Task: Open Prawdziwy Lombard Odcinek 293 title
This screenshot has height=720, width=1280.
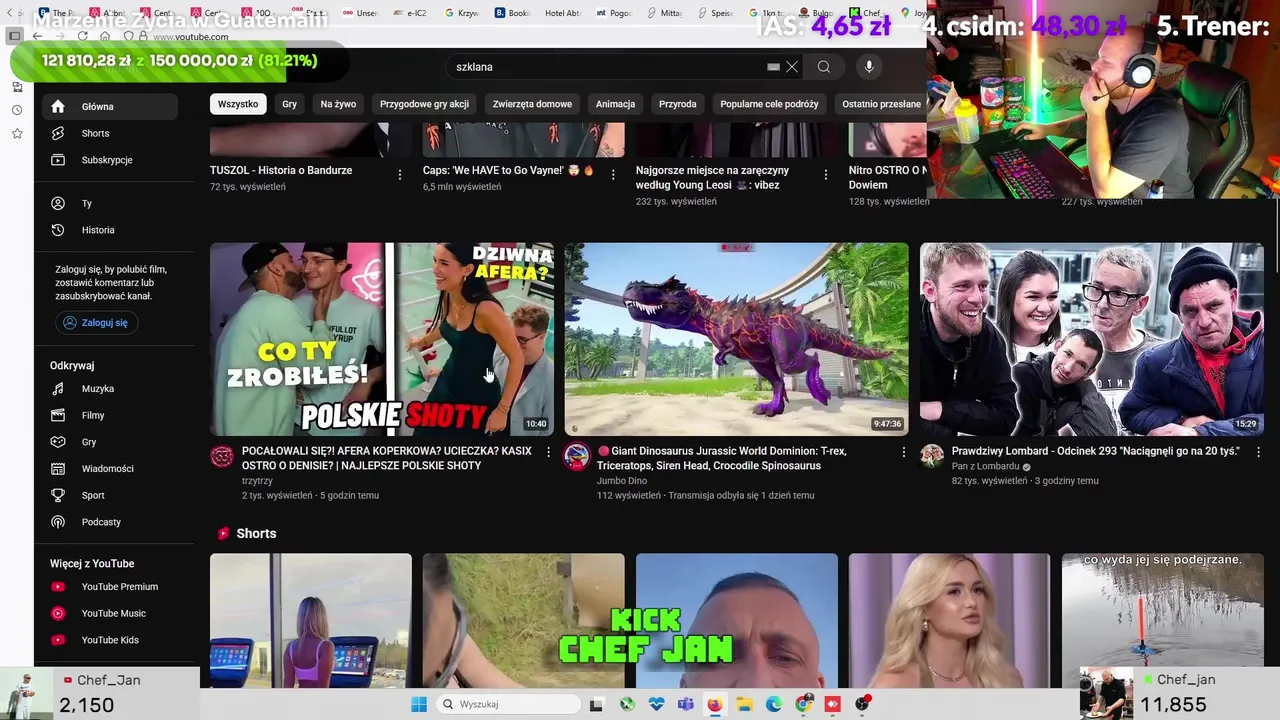Action: click(x=1095, y=451)
